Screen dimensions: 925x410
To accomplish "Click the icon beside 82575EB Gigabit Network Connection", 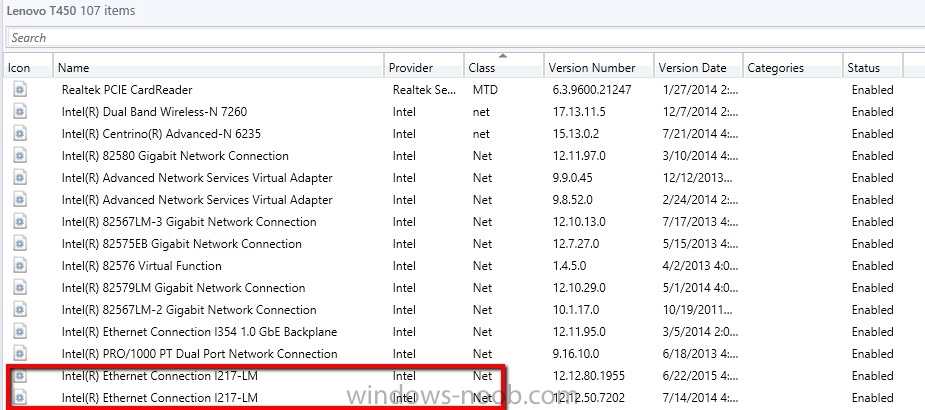I will tap(20, 244).
